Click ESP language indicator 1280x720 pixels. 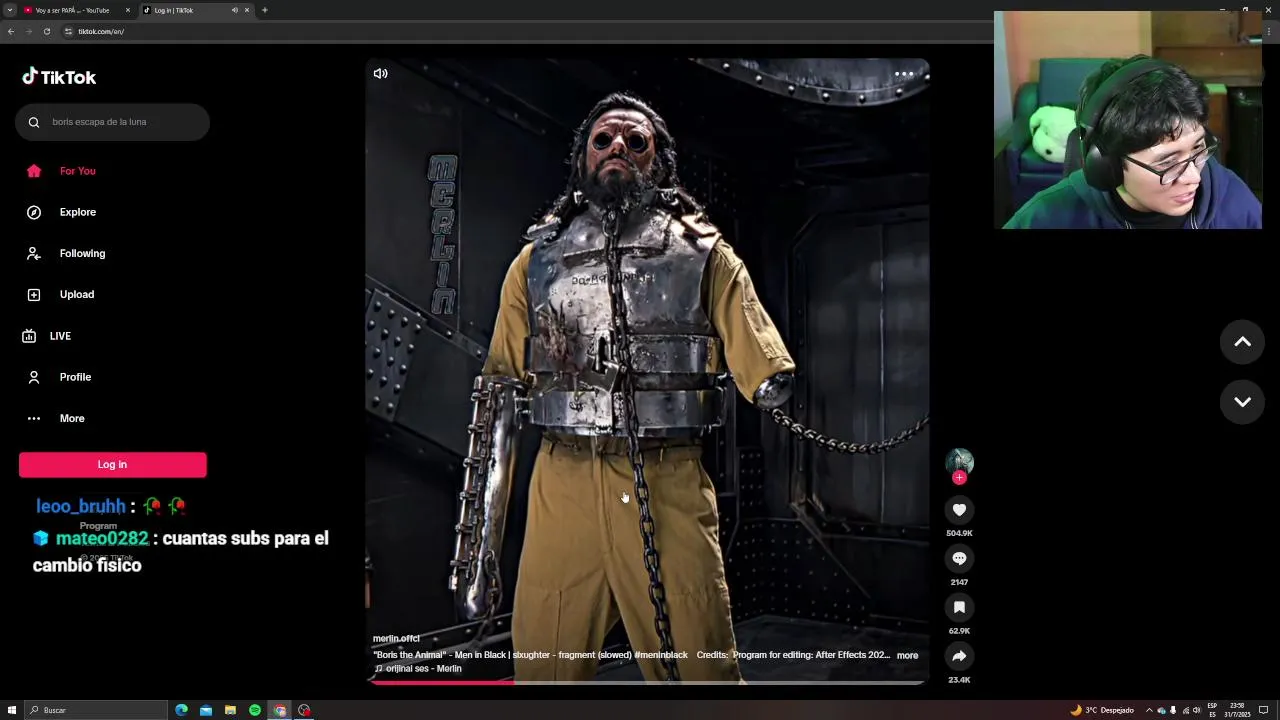click(x=1212, y=710)
